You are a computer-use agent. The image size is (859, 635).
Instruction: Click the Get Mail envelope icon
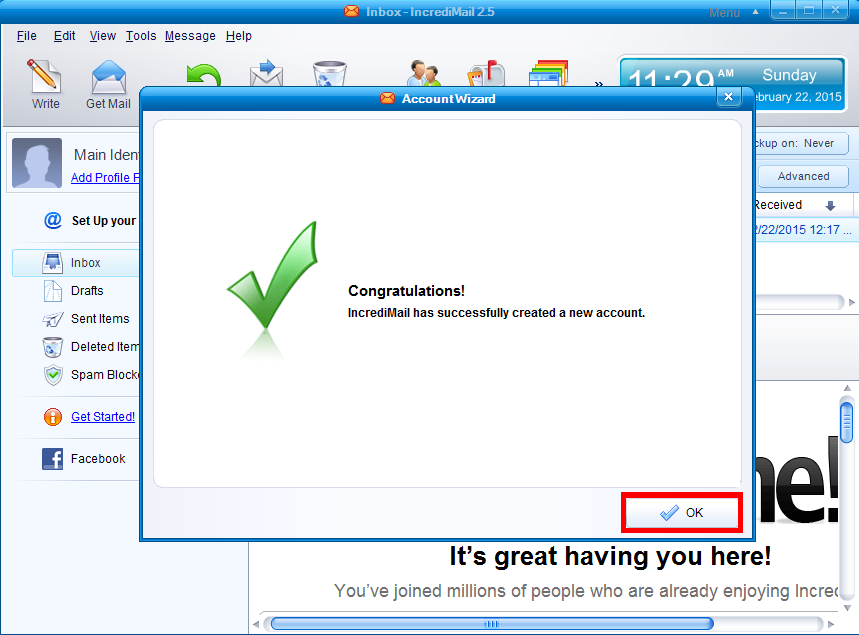(108, 77)
